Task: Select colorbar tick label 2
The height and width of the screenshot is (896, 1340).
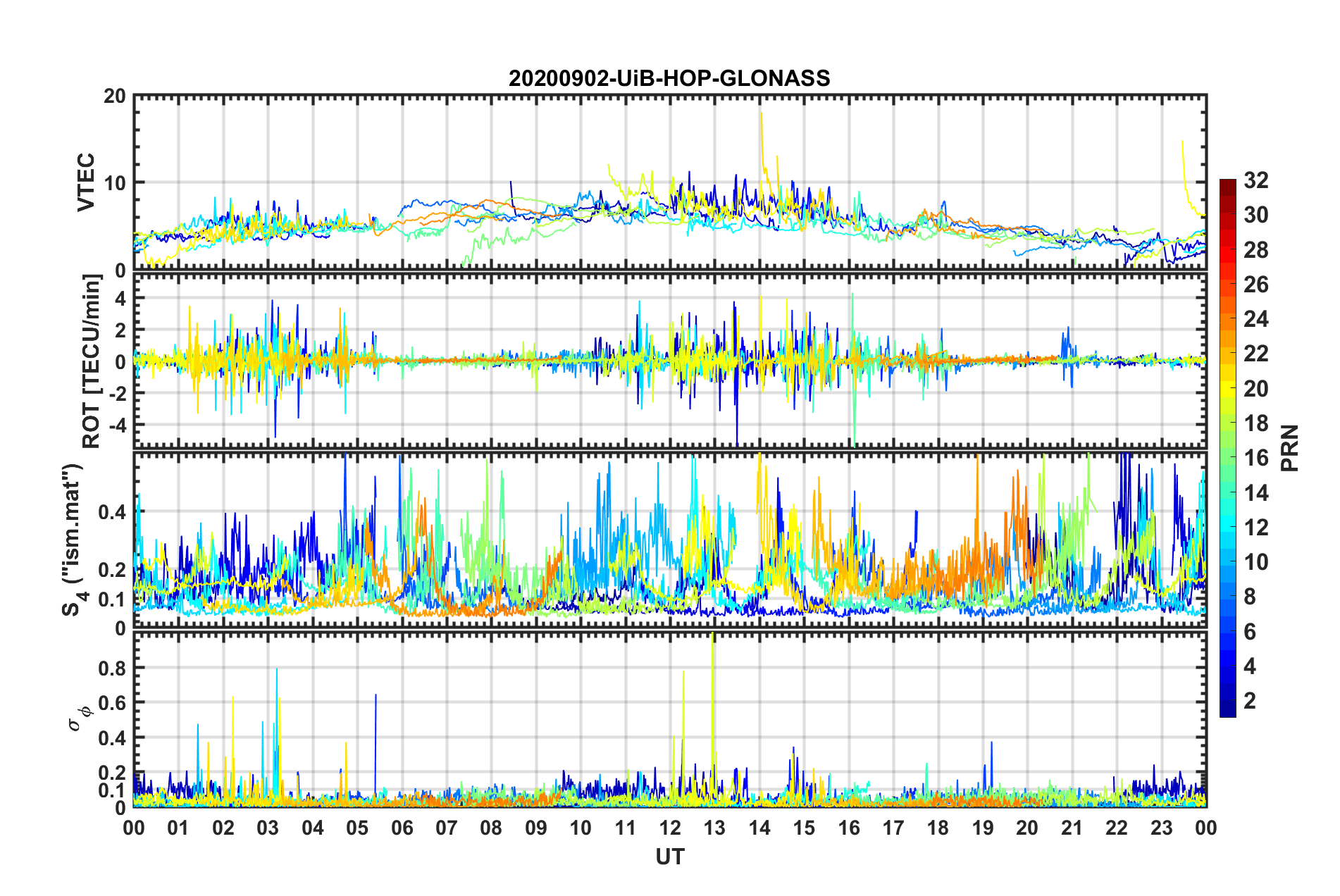Action: pos(1250,701)
